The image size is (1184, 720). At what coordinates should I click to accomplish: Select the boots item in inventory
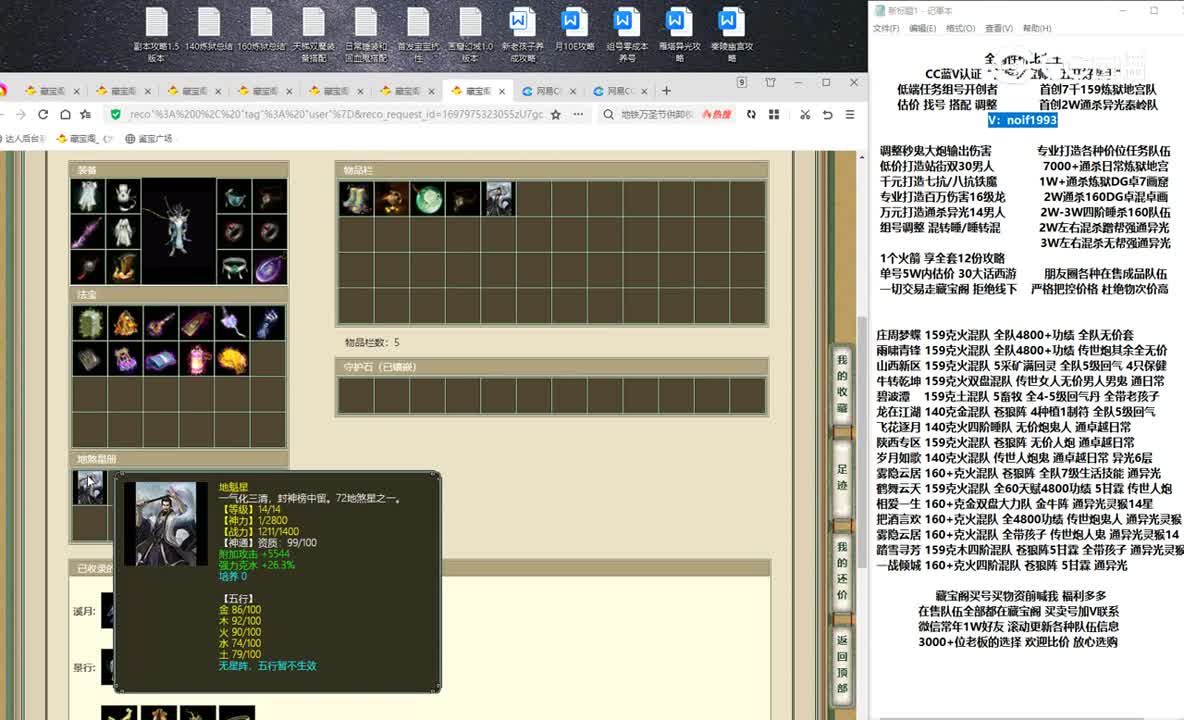pyautogui.click(x=356, y=198)
